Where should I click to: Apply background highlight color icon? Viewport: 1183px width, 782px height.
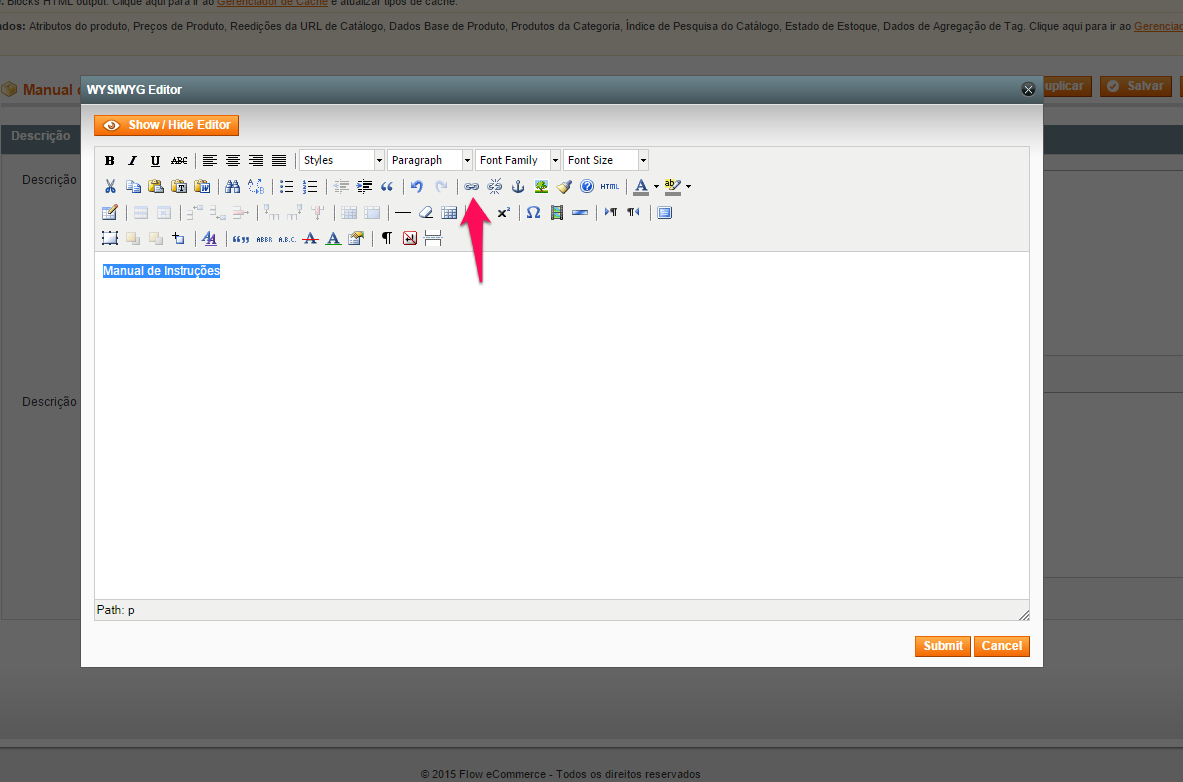click(672, 186)
